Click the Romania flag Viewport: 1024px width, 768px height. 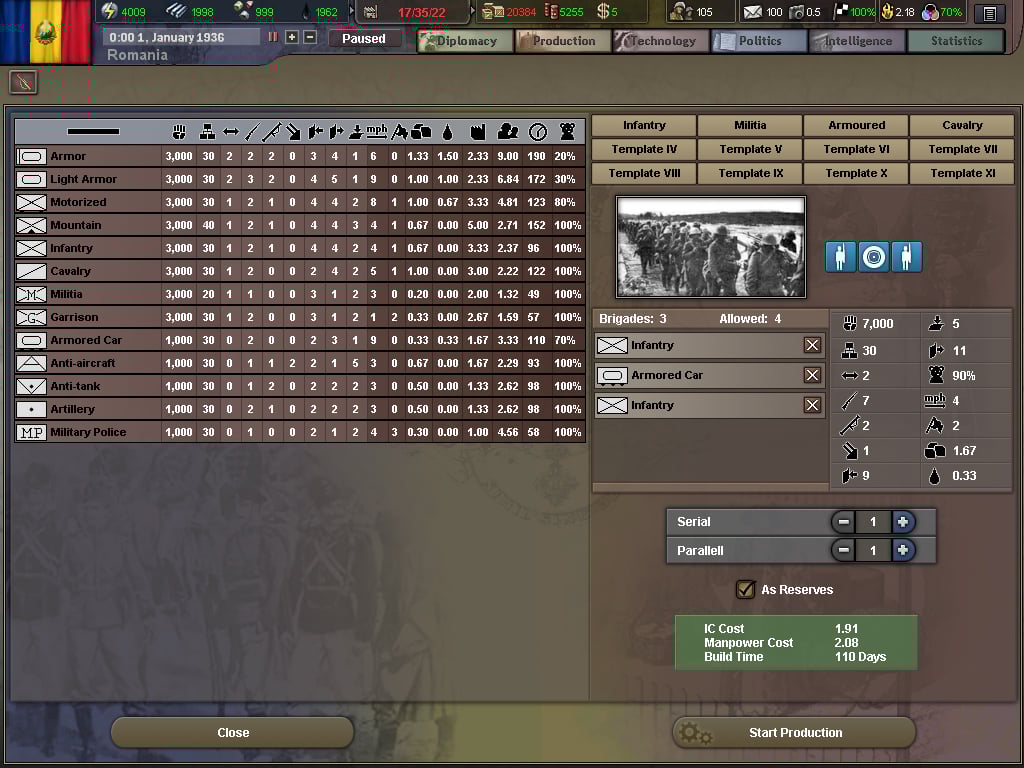click(45, 31)
